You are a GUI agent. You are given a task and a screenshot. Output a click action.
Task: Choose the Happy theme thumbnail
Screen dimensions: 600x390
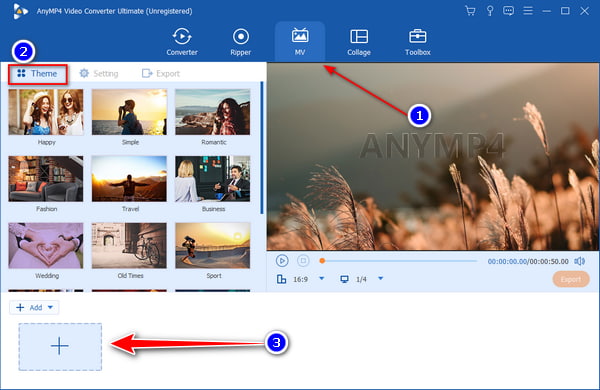46,112
